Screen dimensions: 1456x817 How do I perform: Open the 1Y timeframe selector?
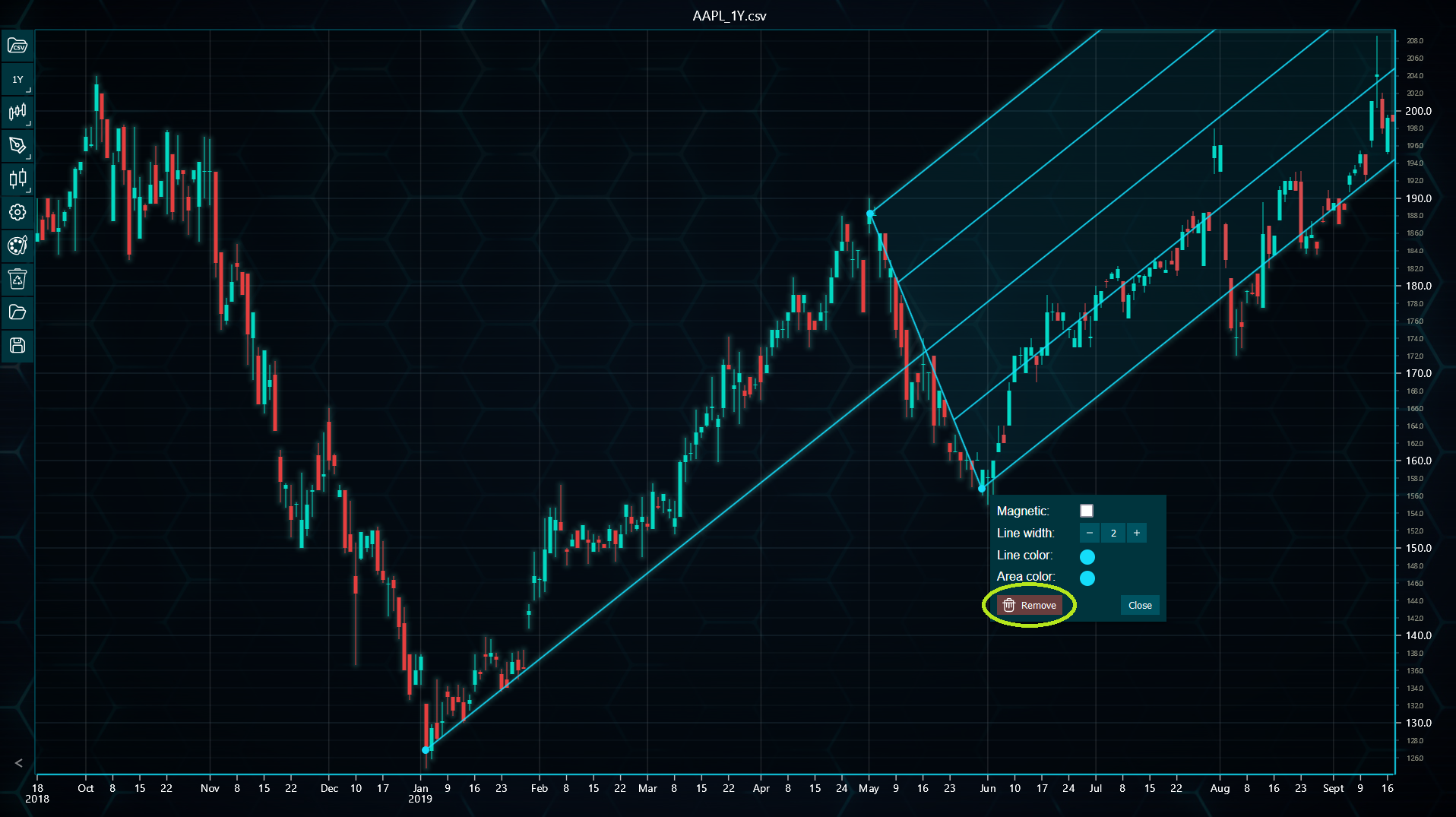(17, 79)
